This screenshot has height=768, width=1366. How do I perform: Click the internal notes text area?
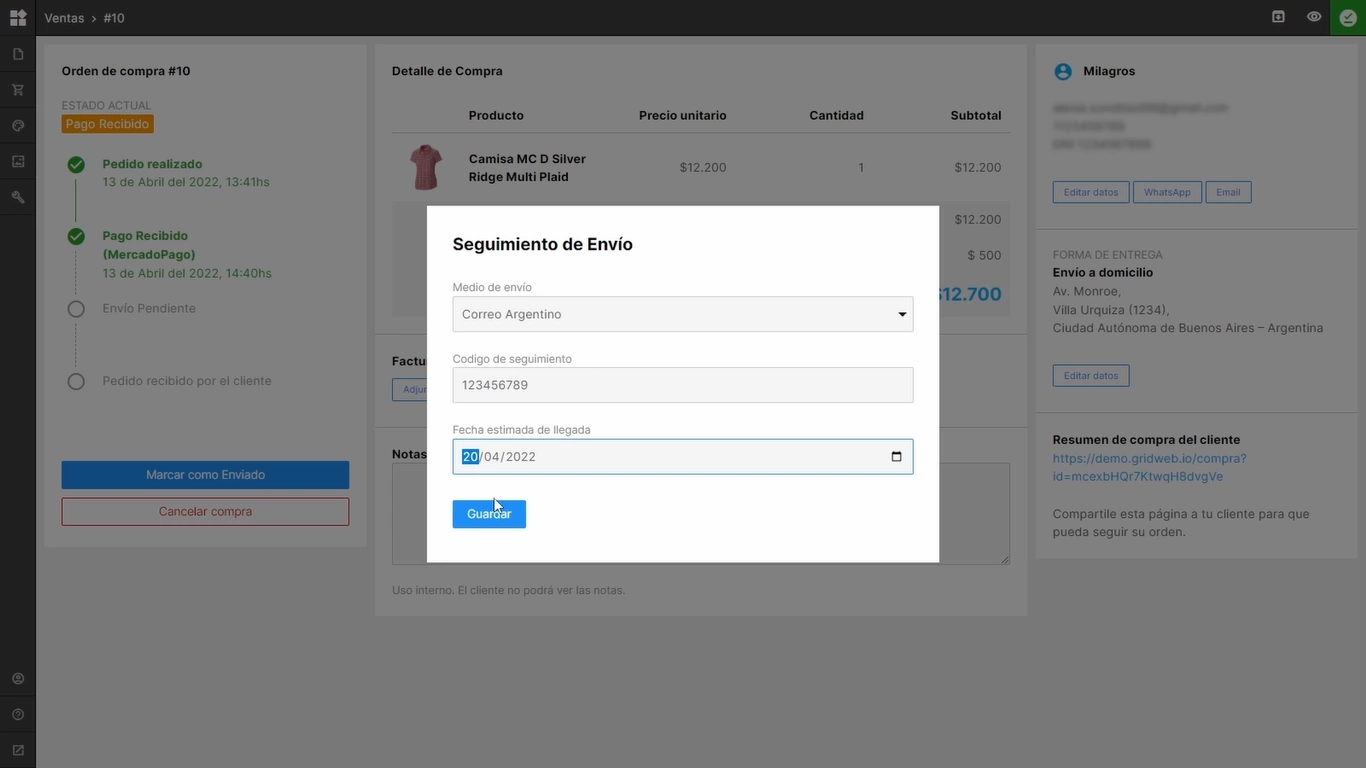click(701, 514)
